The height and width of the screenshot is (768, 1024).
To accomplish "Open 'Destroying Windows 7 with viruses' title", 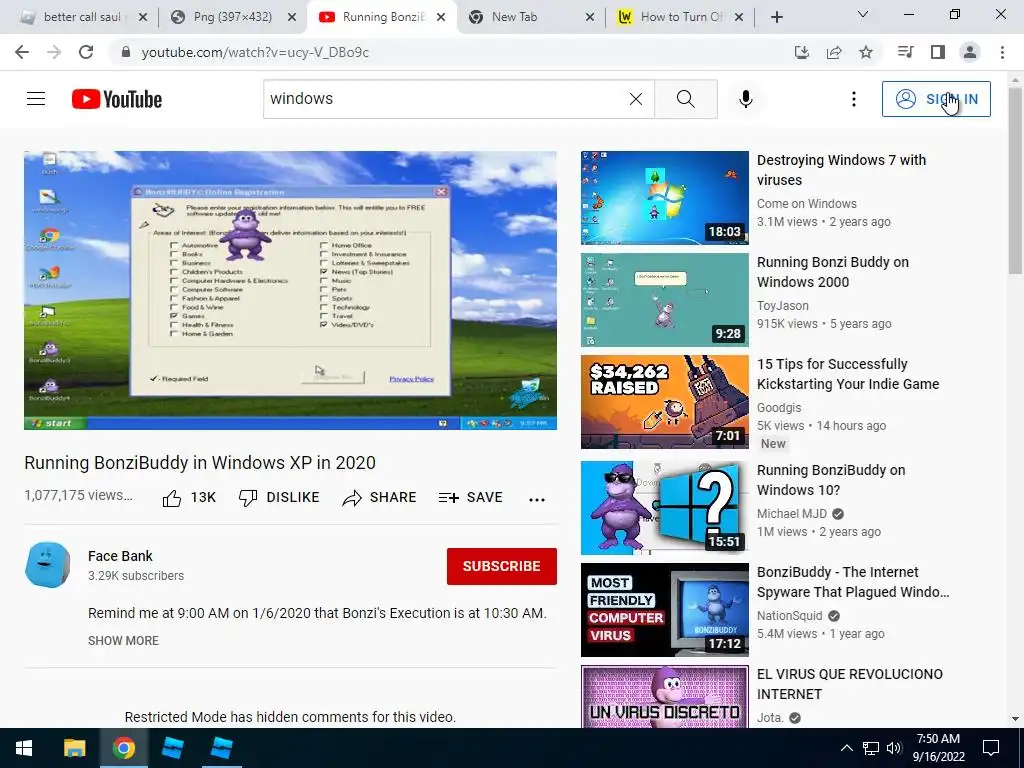I will [841, 170].
